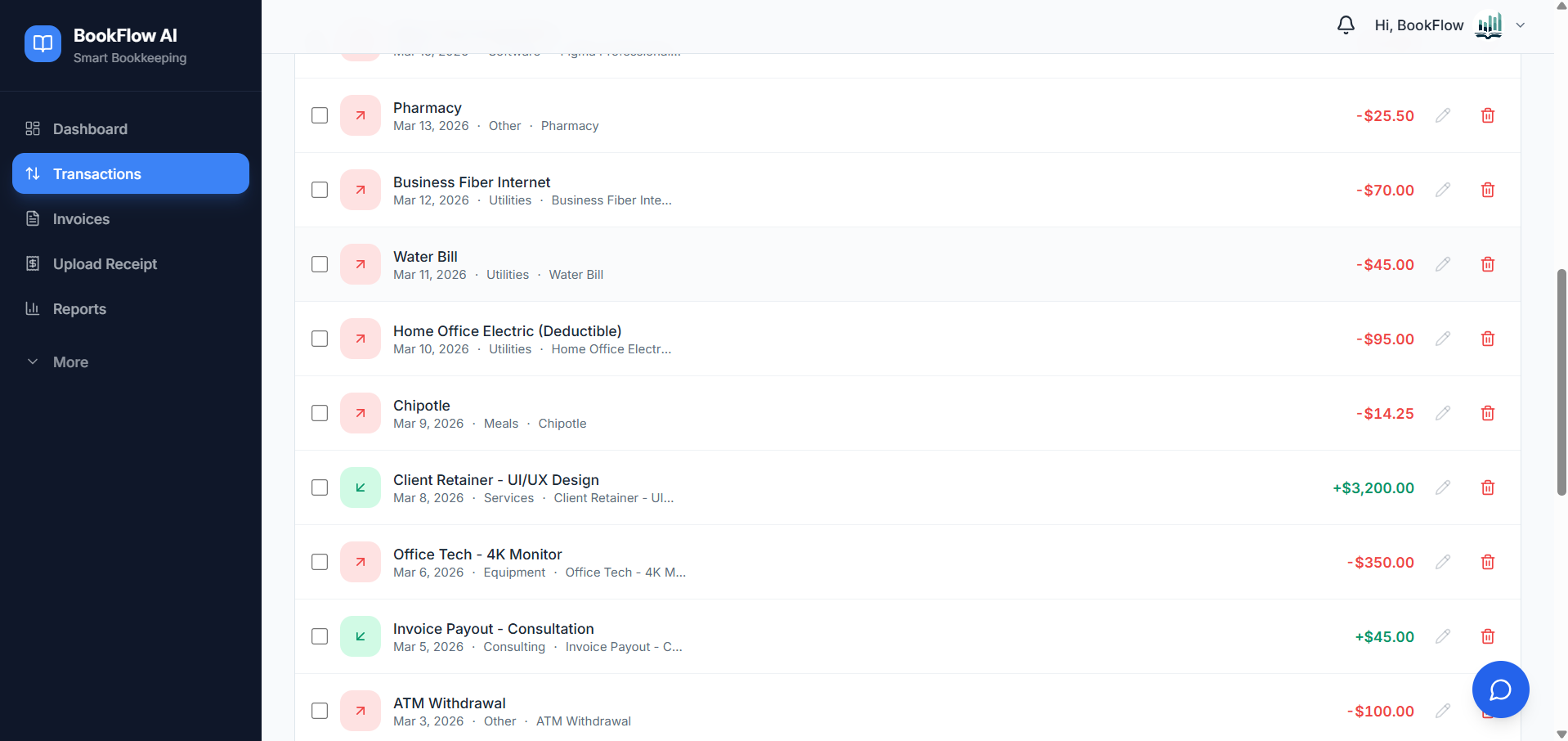Delete the Business Fiber Internet transaction

(x=1488, y=190)
